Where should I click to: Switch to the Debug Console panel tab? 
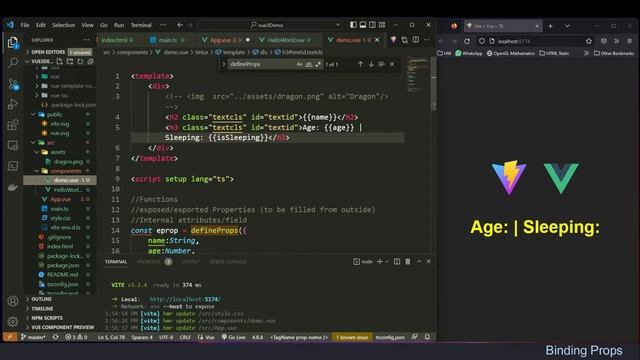pyautogui.click(x=227, y=262)
